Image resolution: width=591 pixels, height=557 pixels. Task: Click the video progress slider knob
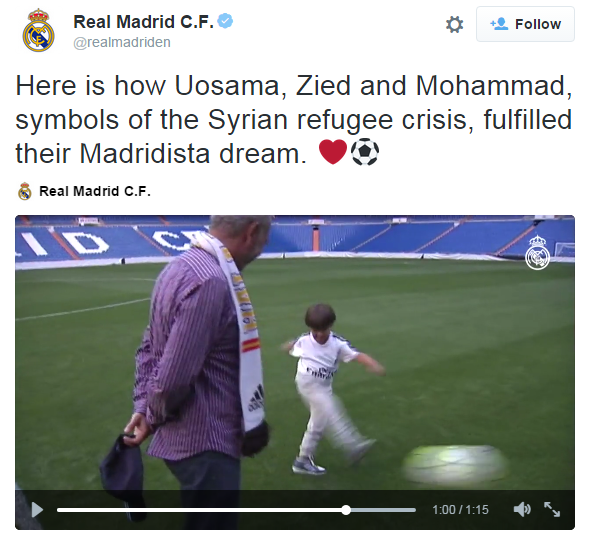click(x=346, y=510)
